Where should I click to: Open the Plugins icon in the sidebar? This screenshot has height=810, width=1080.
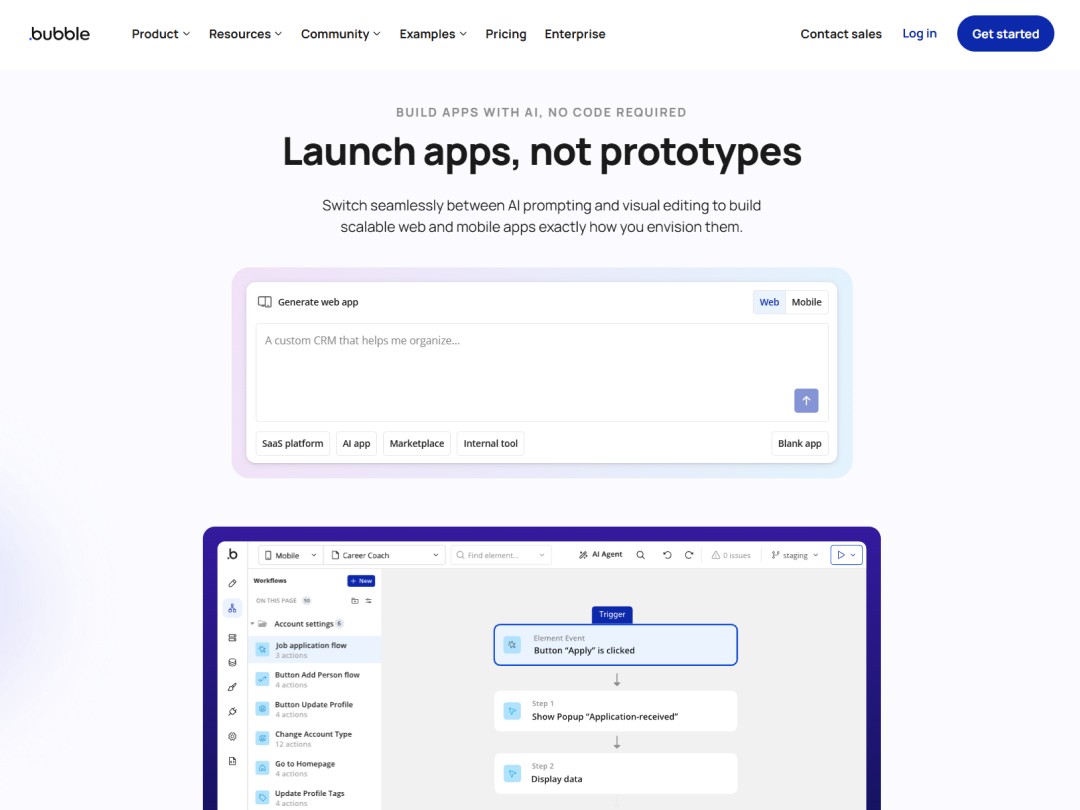(232, 712)
